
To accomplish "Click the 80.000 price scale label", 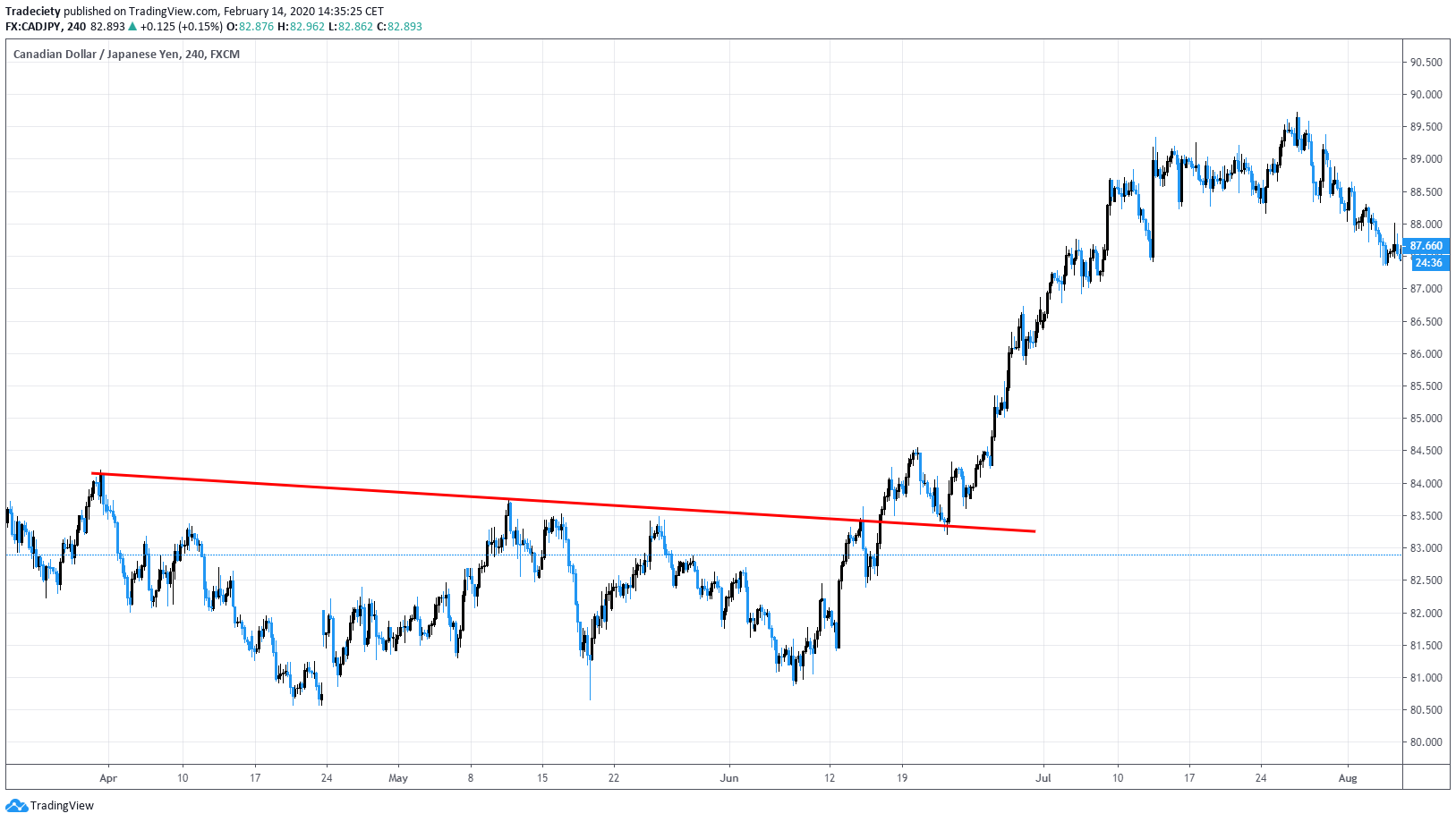I will pos(1426,742).
